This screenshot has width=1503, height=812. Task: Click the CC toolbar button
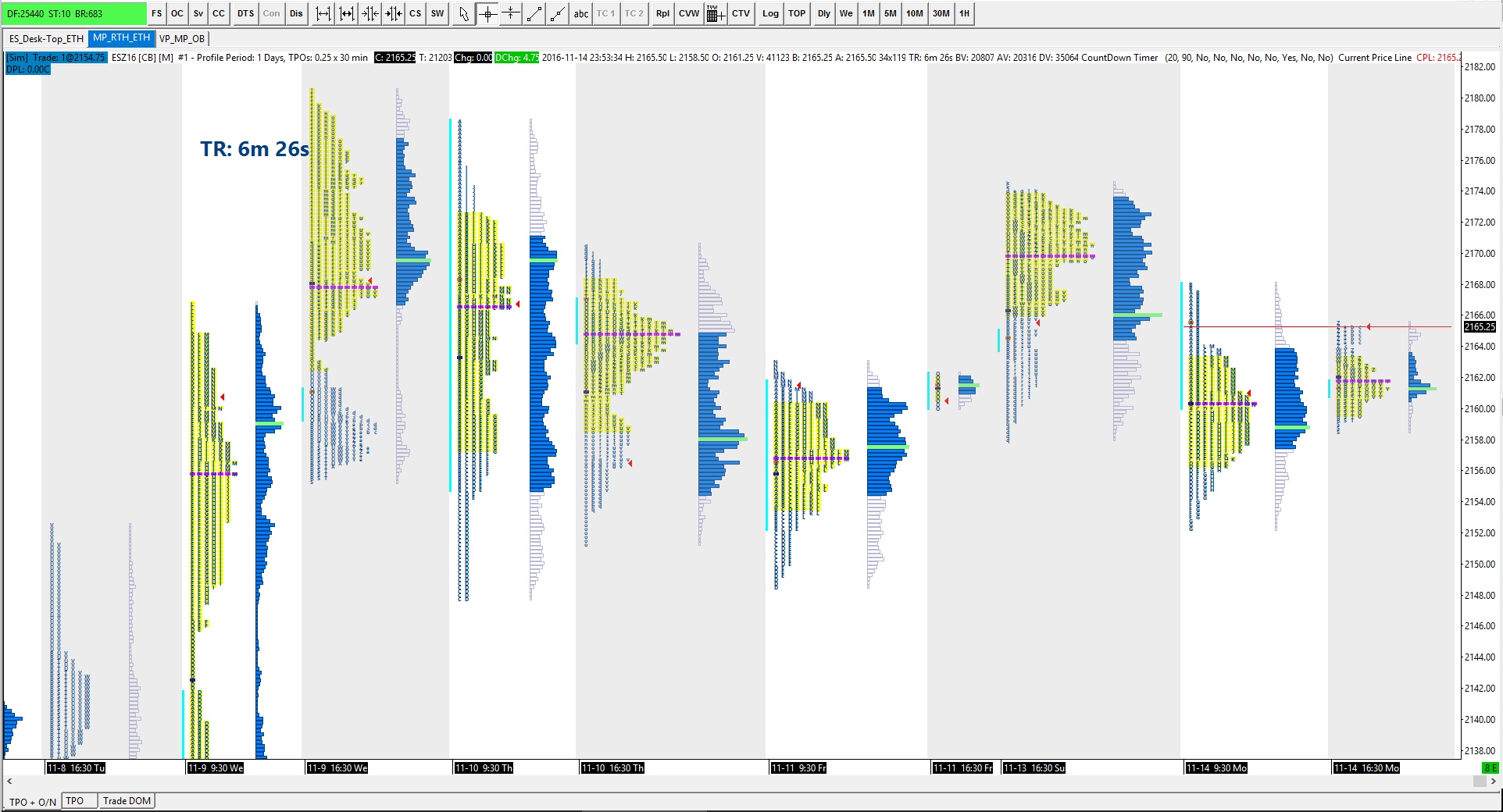pyautogui.click(x=219, y=14)
